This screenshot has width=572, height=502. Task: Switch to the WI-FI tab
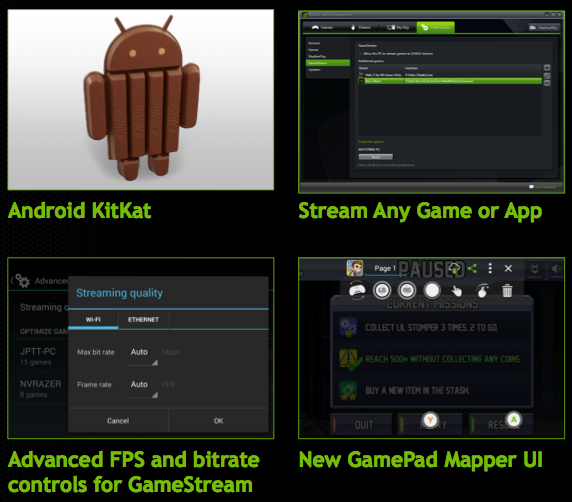(x=93, y=320)
